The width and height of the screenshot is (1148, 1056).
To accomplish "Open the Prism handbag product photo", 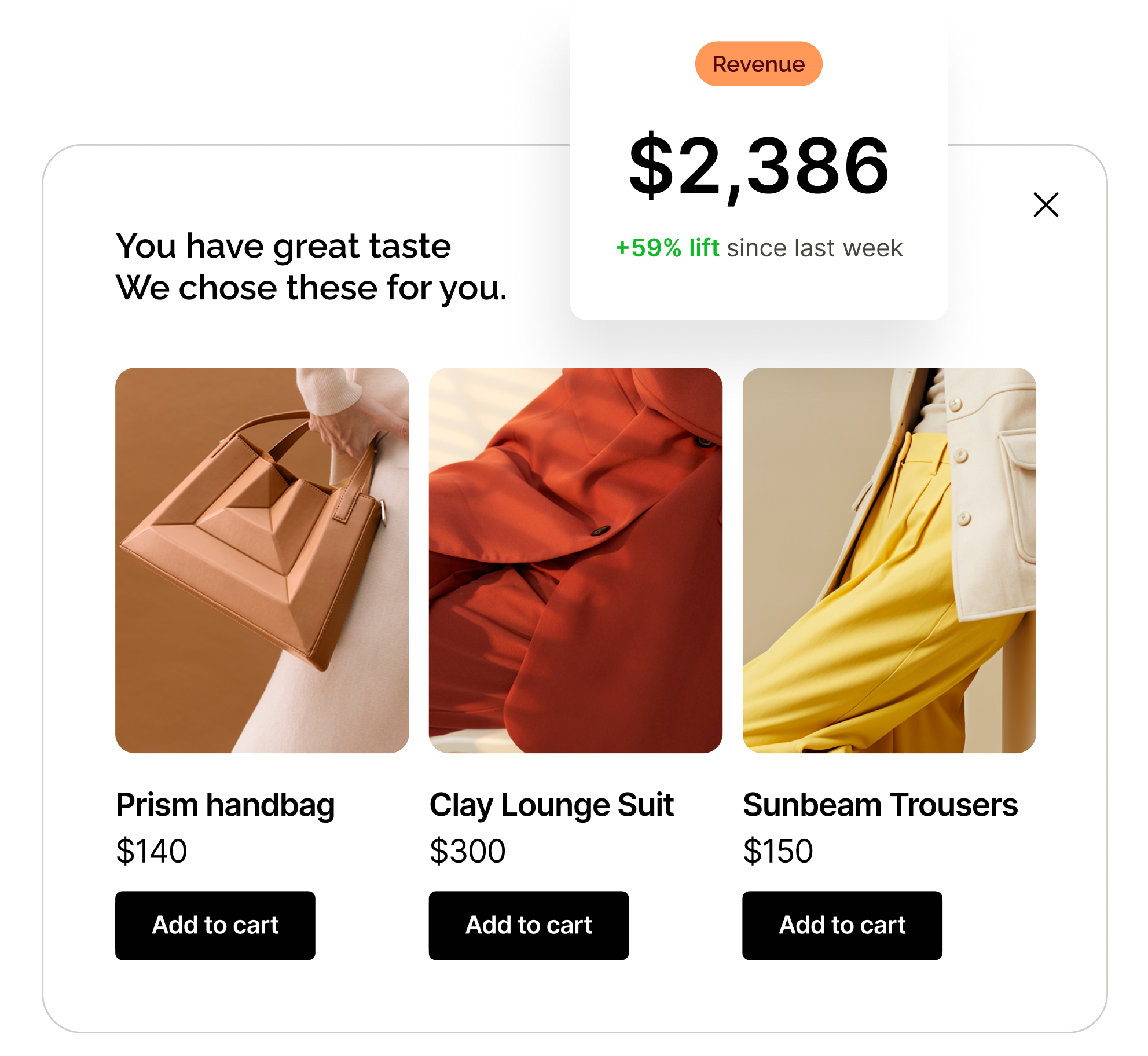I will 262,560.
